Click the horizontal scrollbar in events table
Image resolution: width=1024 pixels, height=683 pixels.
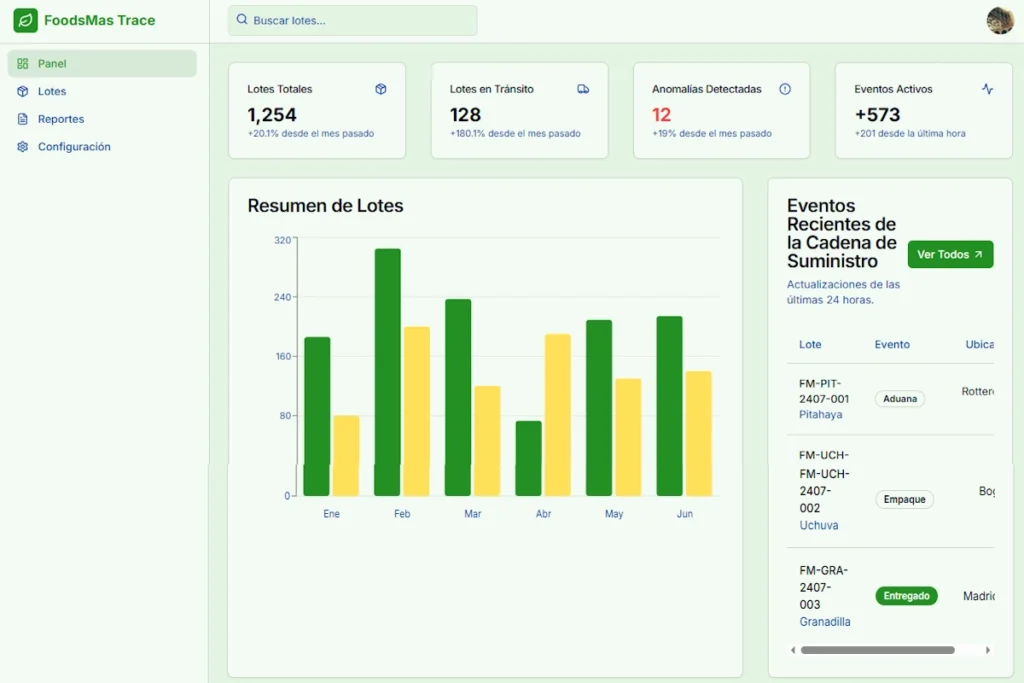point(877,650)
